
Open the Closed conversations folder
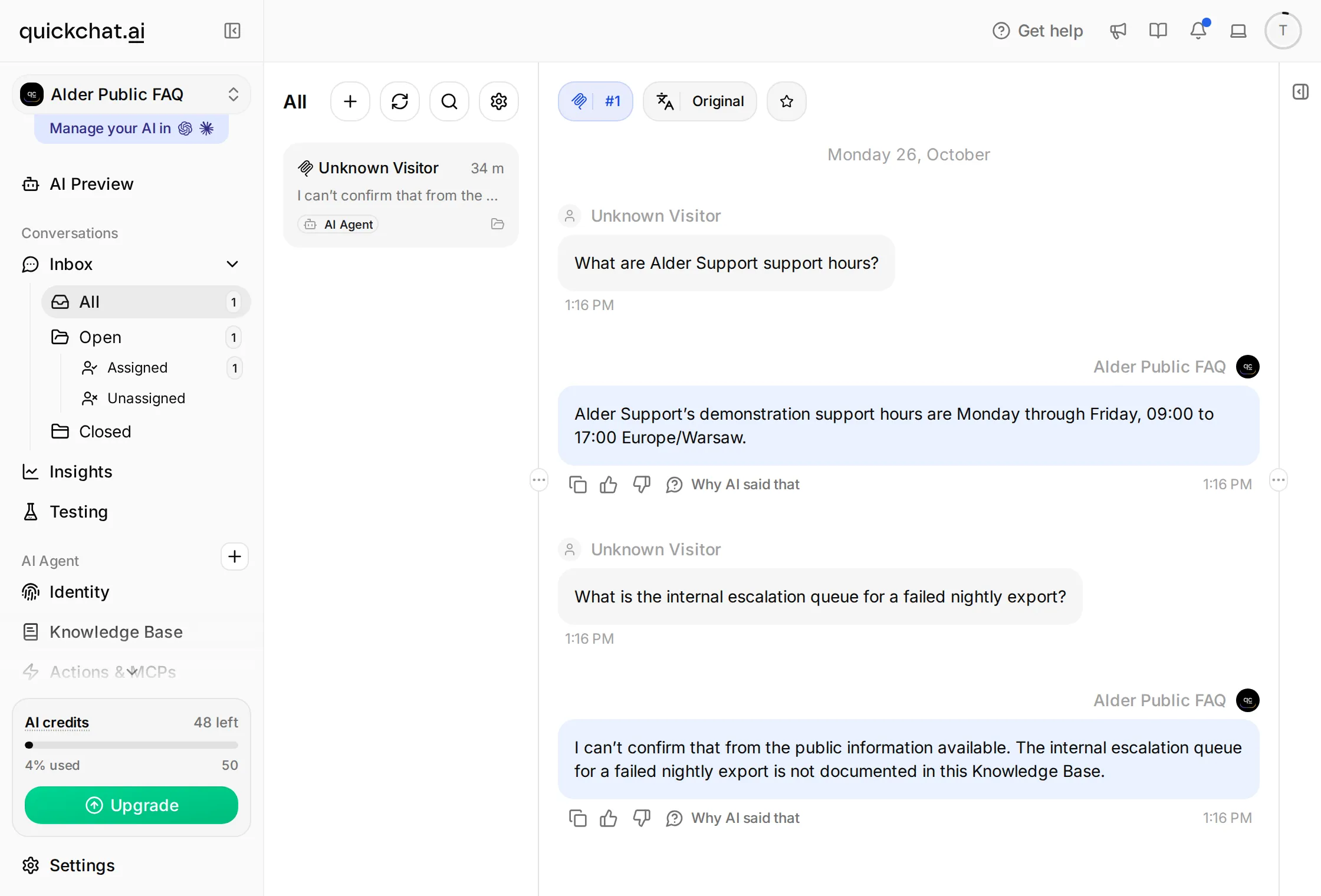coord(146,431)
